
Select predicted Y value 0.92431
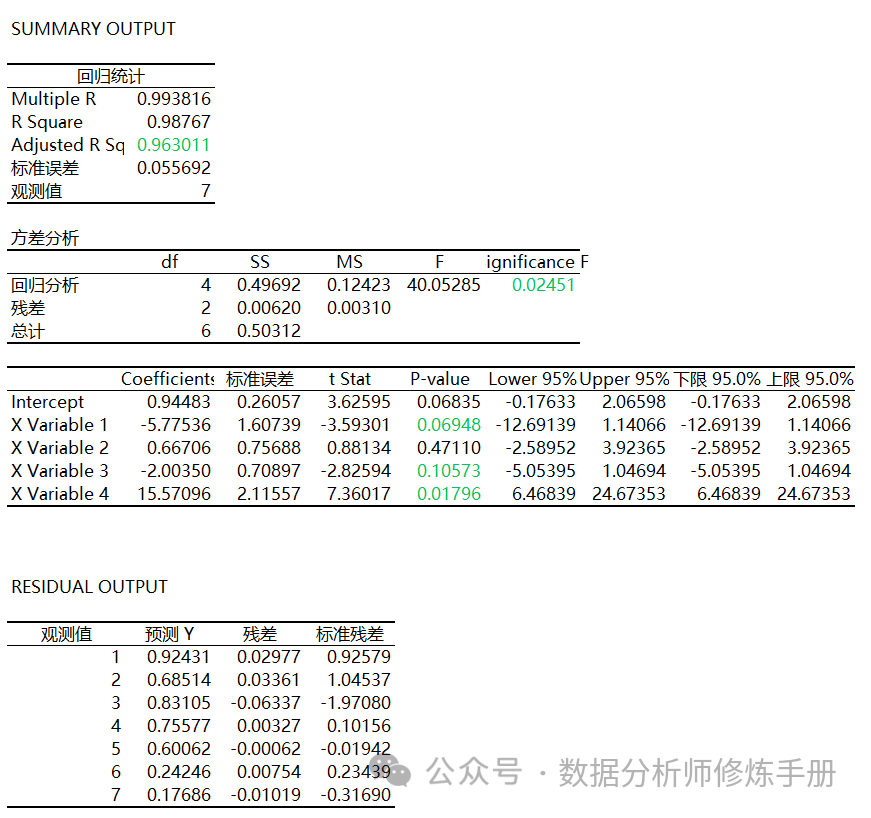tap(179, 657)
